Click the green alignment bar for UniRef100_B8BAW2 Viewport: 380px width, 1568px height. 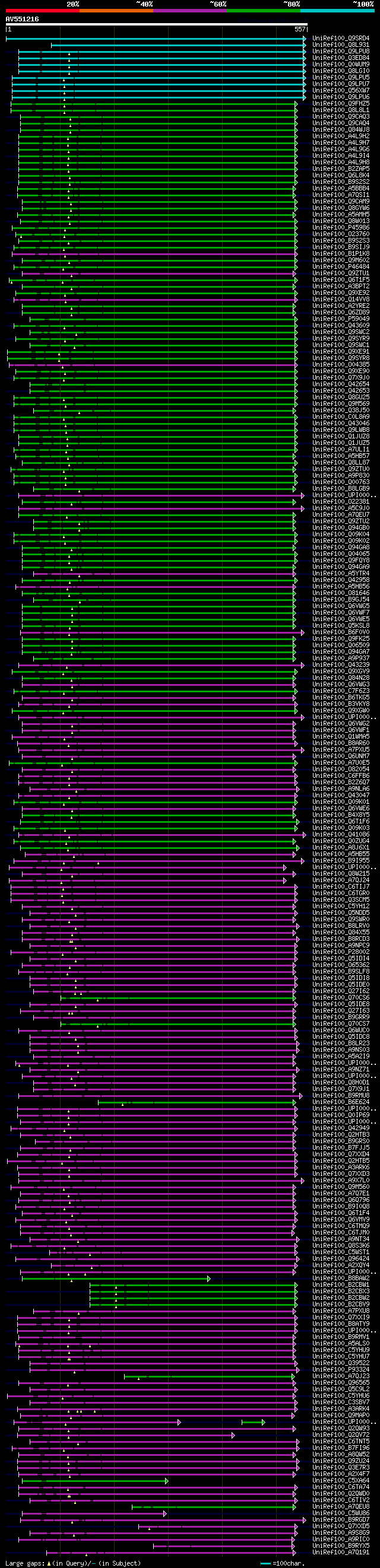pos(116,1279)
